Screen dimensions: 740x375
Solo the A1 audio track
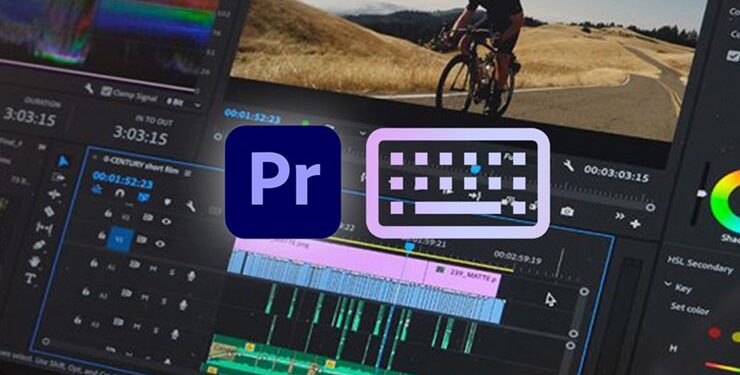[x=172, y=272]
